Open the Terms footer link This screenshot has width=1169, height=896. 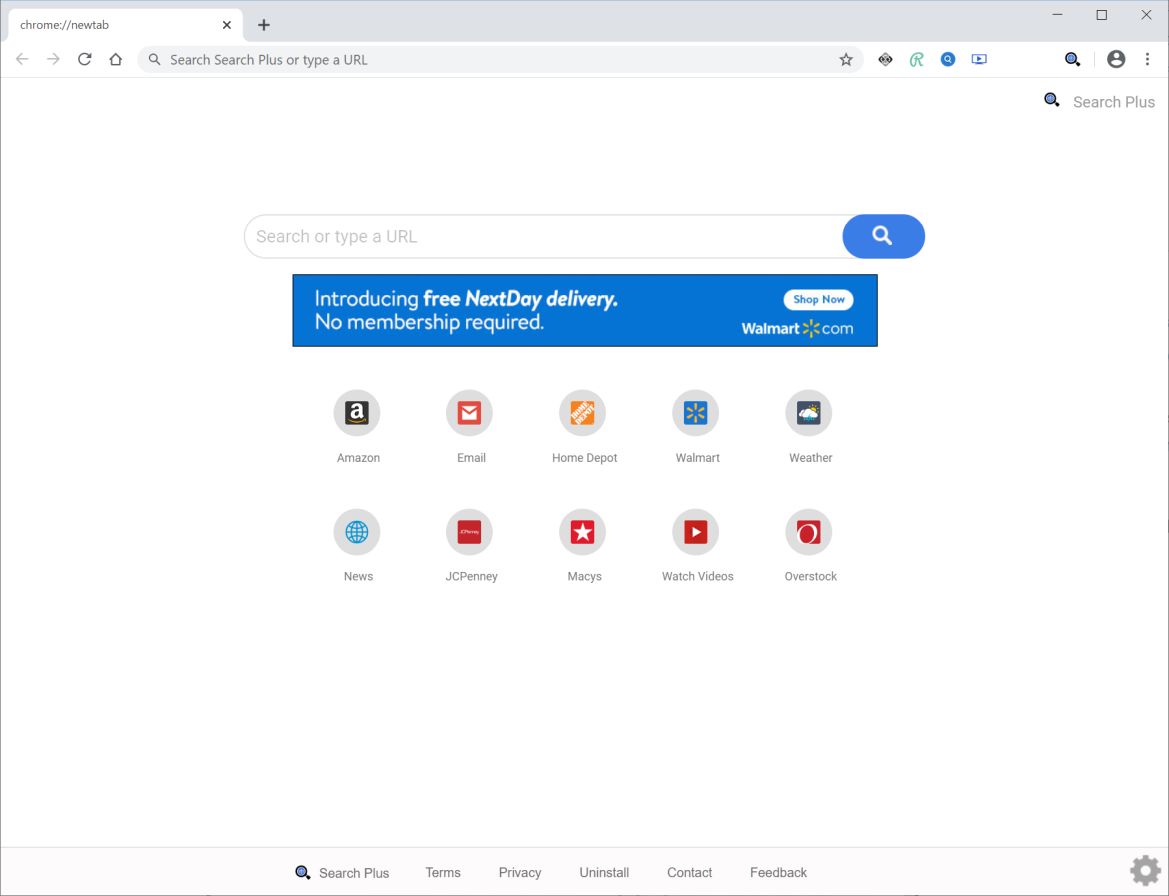443,872
